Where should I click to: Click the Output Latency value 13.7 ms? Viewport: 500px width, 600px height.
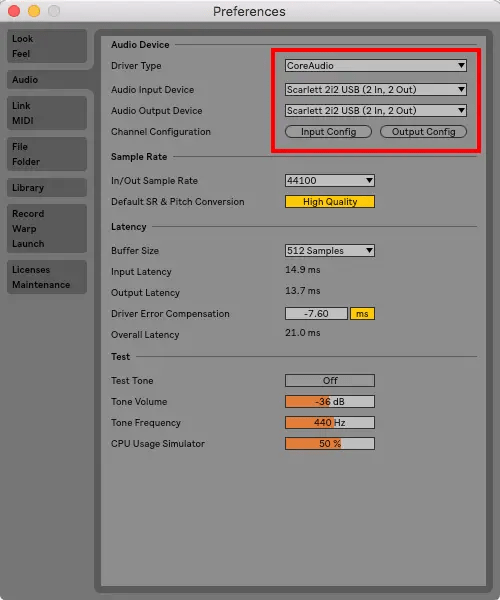[303, 291]
